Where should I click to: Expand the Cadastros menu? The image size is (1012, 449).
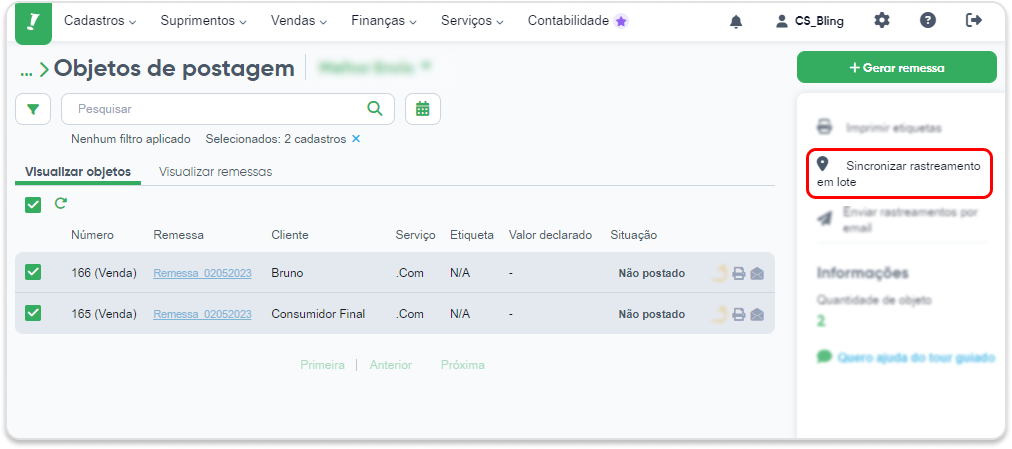coord(100,21)
